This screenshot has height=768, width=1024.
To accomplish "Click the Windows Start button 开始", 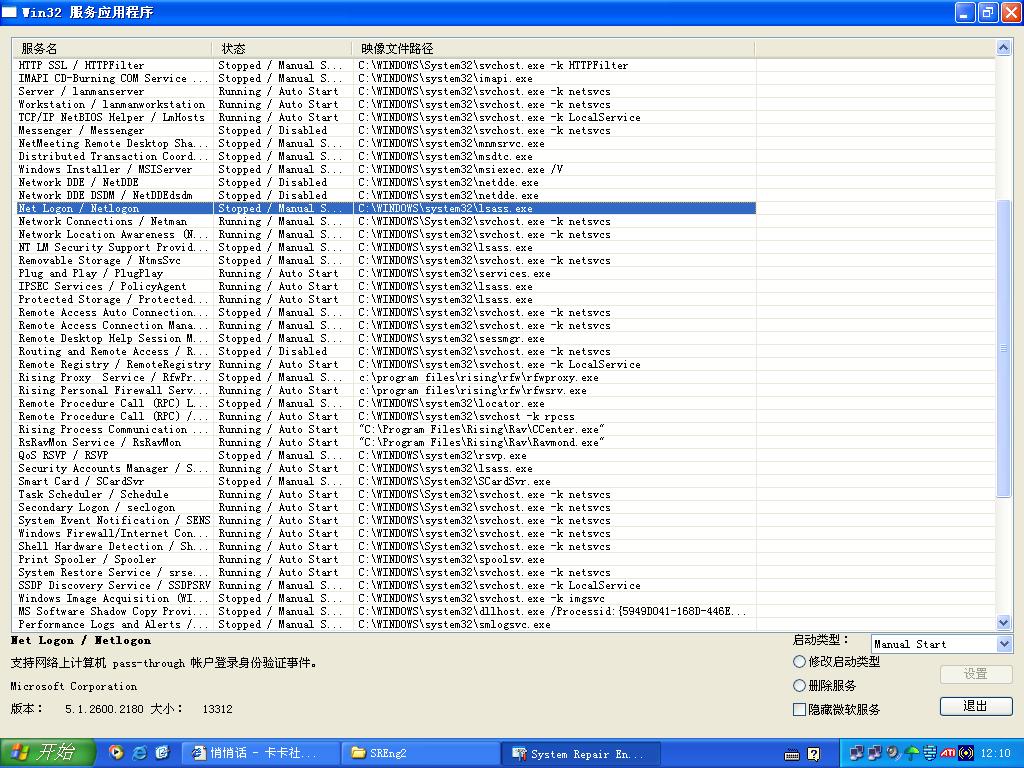I will pos(47,753).
